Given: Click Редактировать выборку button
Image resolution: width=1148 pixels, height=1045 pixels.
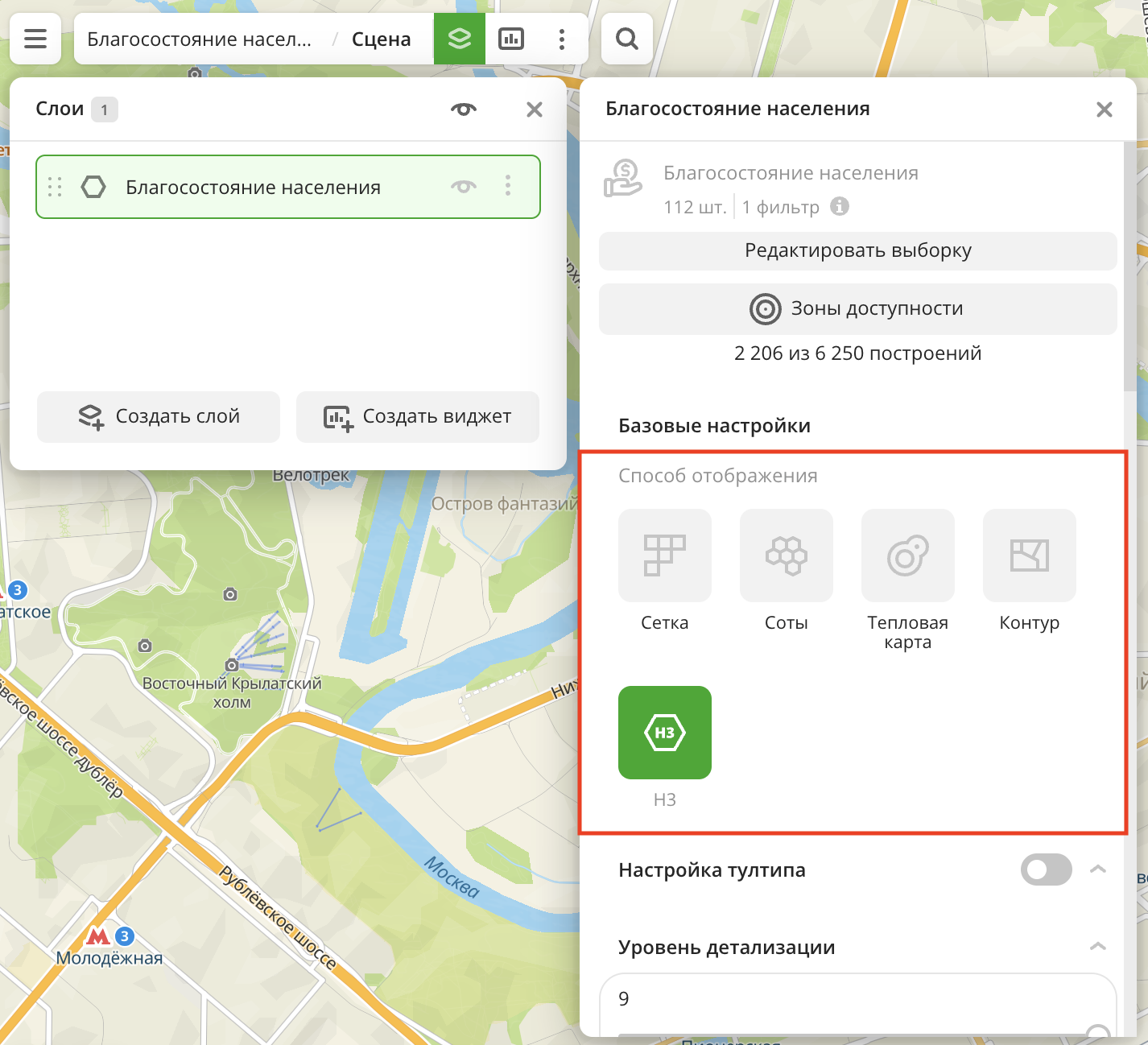Looking at the screenshot, I should point(857,250).
